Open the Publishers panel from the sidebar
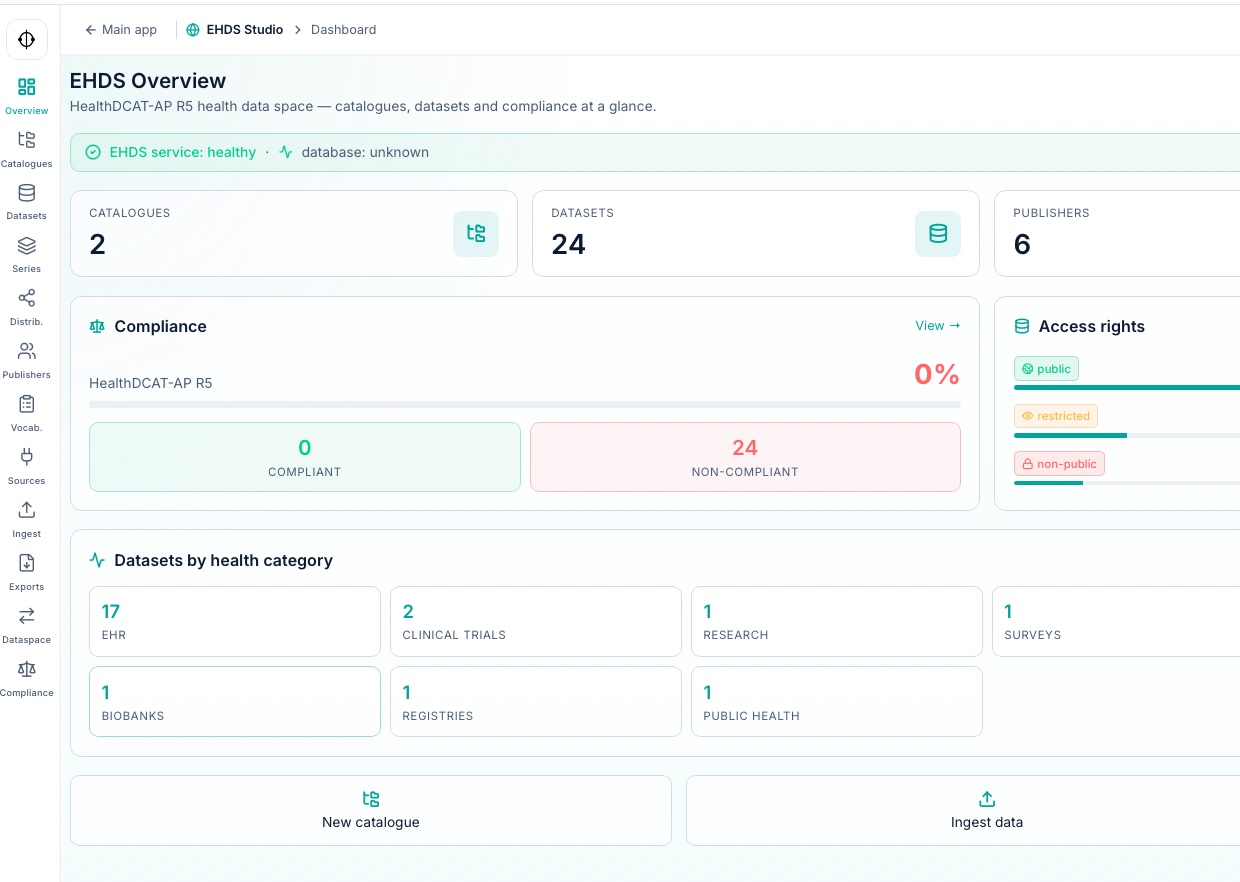The image size is (1240, 882). (26, 357)
